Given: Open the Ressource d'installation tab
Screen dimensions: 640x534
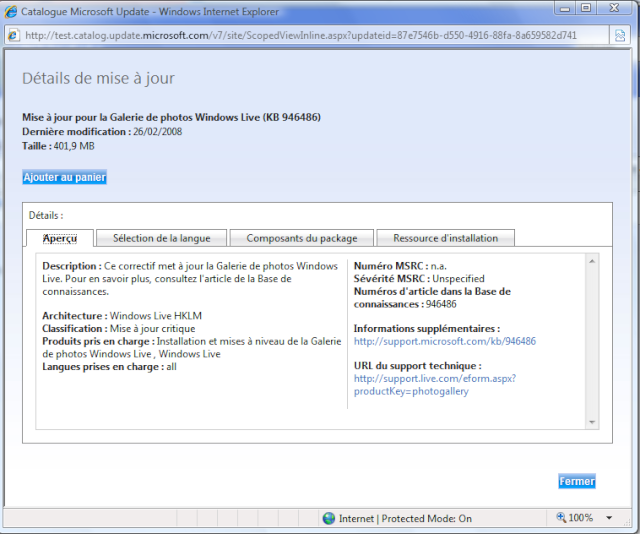Looking at the screenshot, I should click(x=445, y=238).
